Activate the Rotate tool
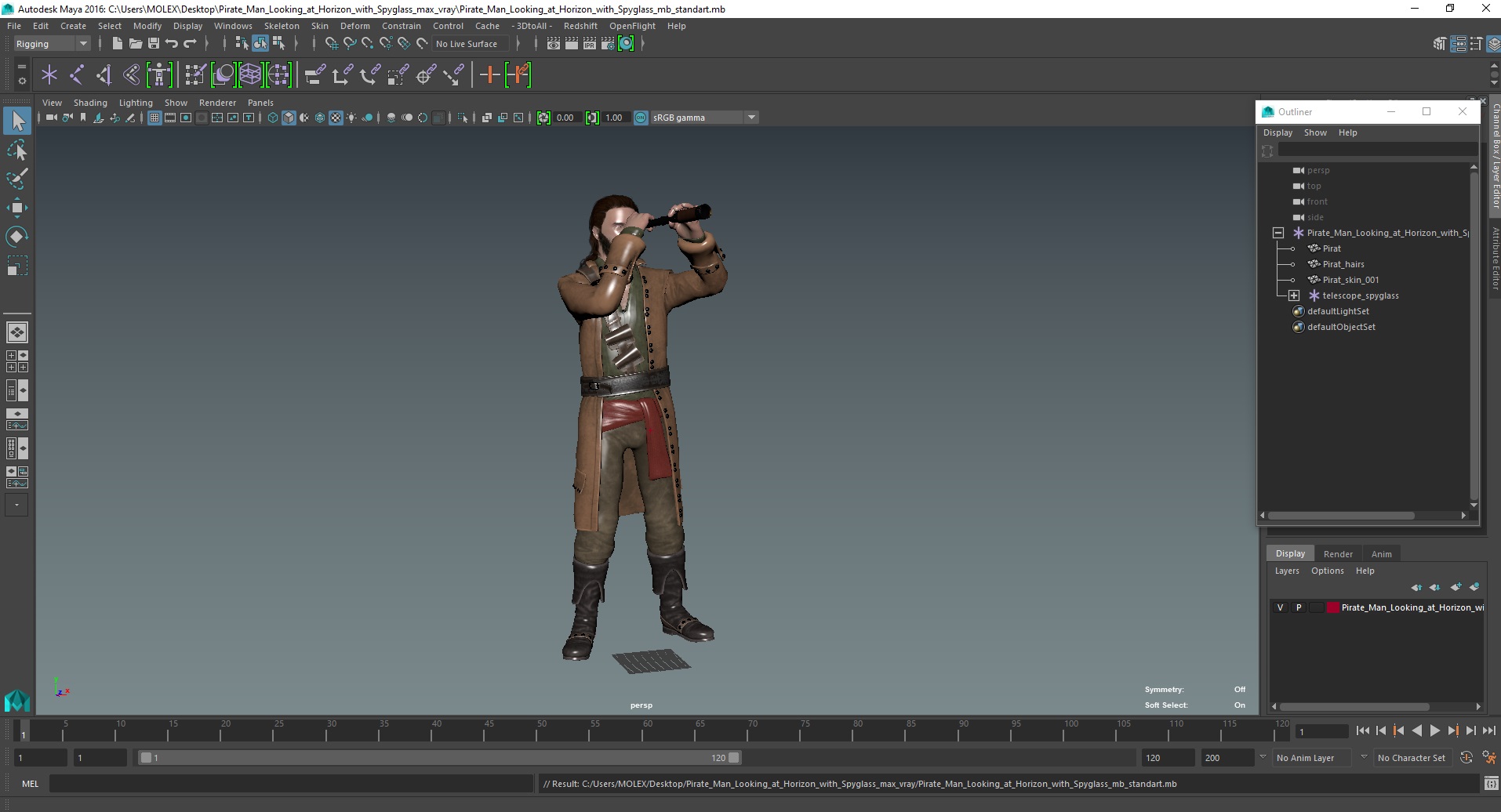1501x812 pixels. 17,237
